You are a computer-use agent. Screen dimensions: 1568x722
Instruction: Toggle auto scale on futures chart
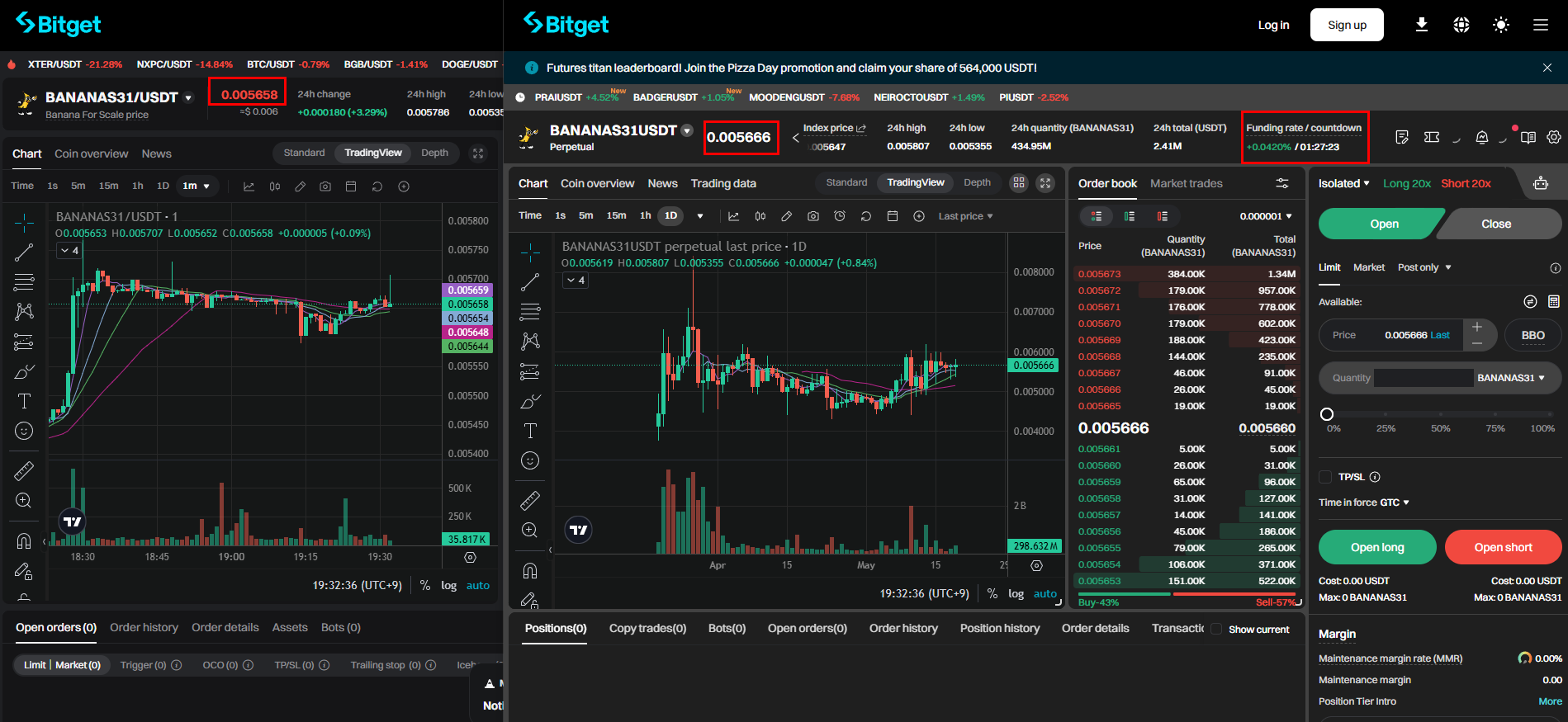(1045, 593)
